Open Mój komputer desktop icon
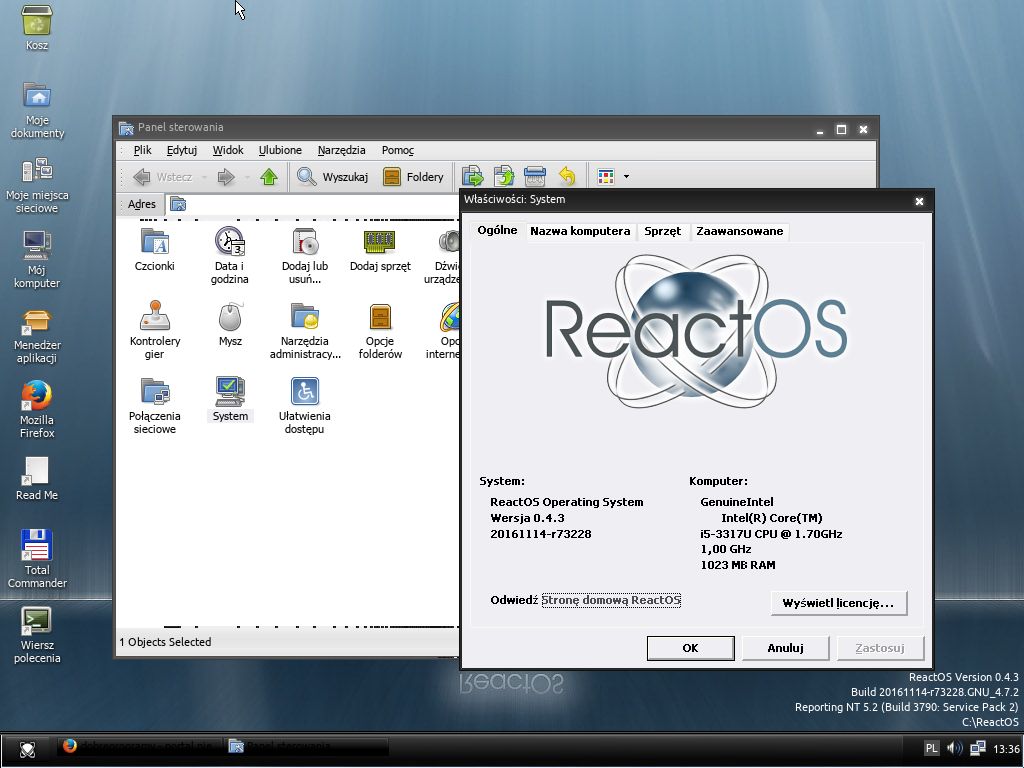 pos(37,260)
